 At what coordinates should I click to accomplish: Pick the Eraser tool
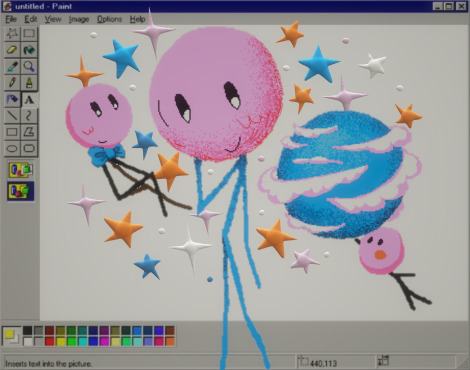(x=12, y=50)
